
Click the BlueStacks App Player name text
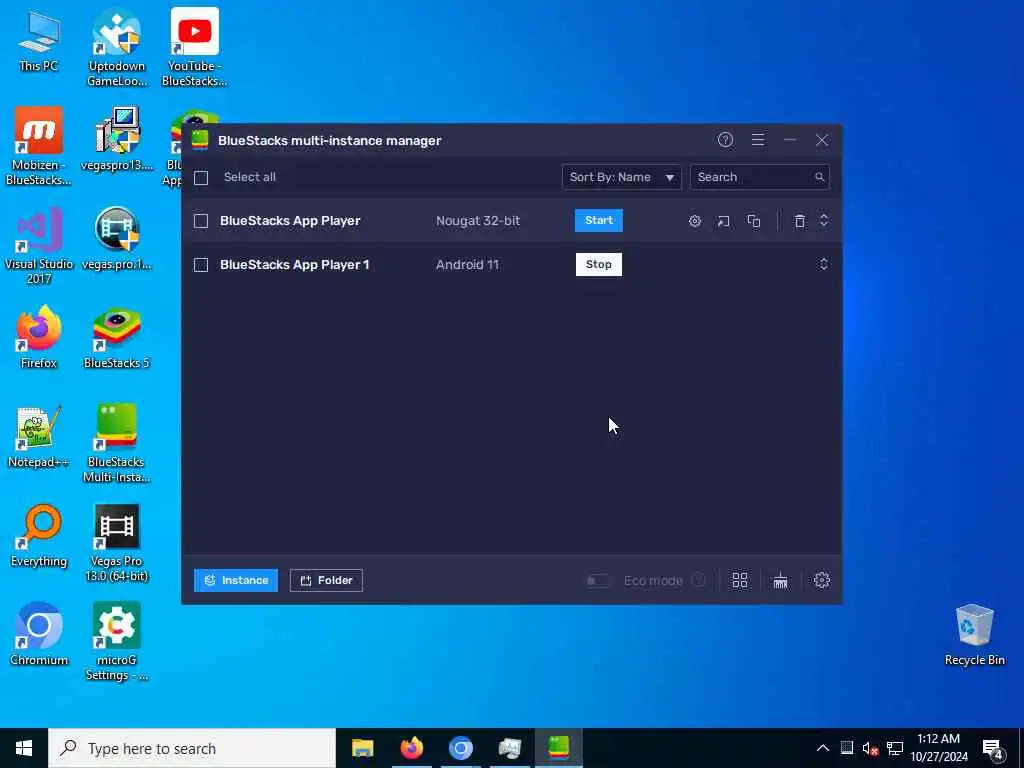coord(290,221)
